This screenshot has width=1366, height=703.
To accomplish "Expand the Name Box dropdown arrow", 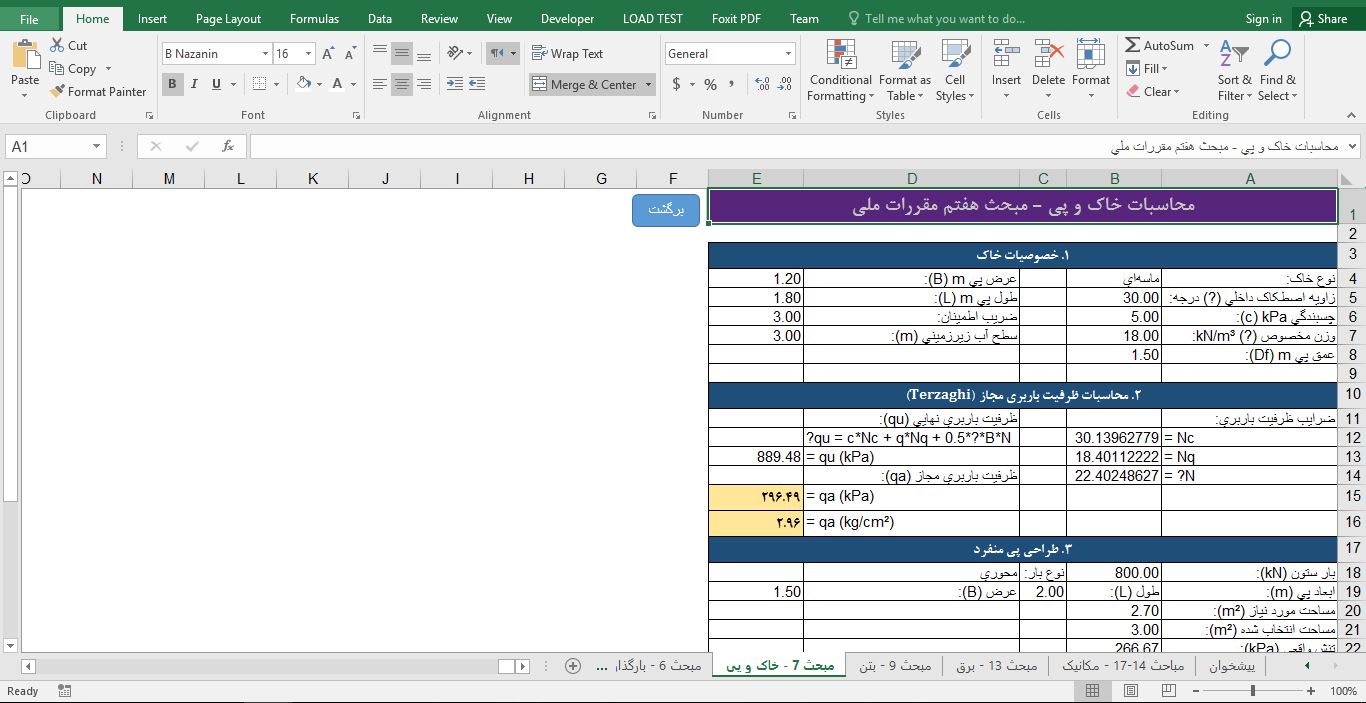I will (96, 147).
